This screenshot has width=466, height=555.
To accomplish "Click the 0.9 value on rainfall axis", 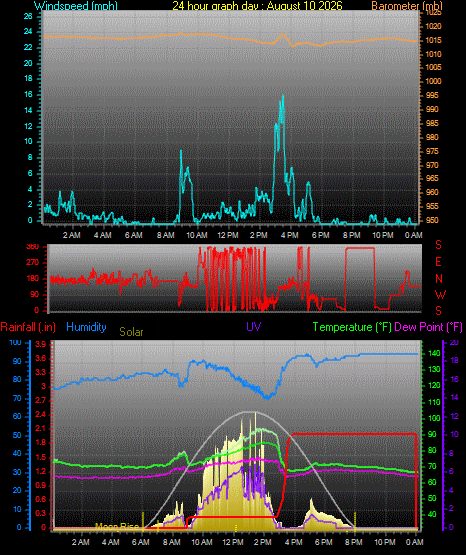I will tap(41, 485).
